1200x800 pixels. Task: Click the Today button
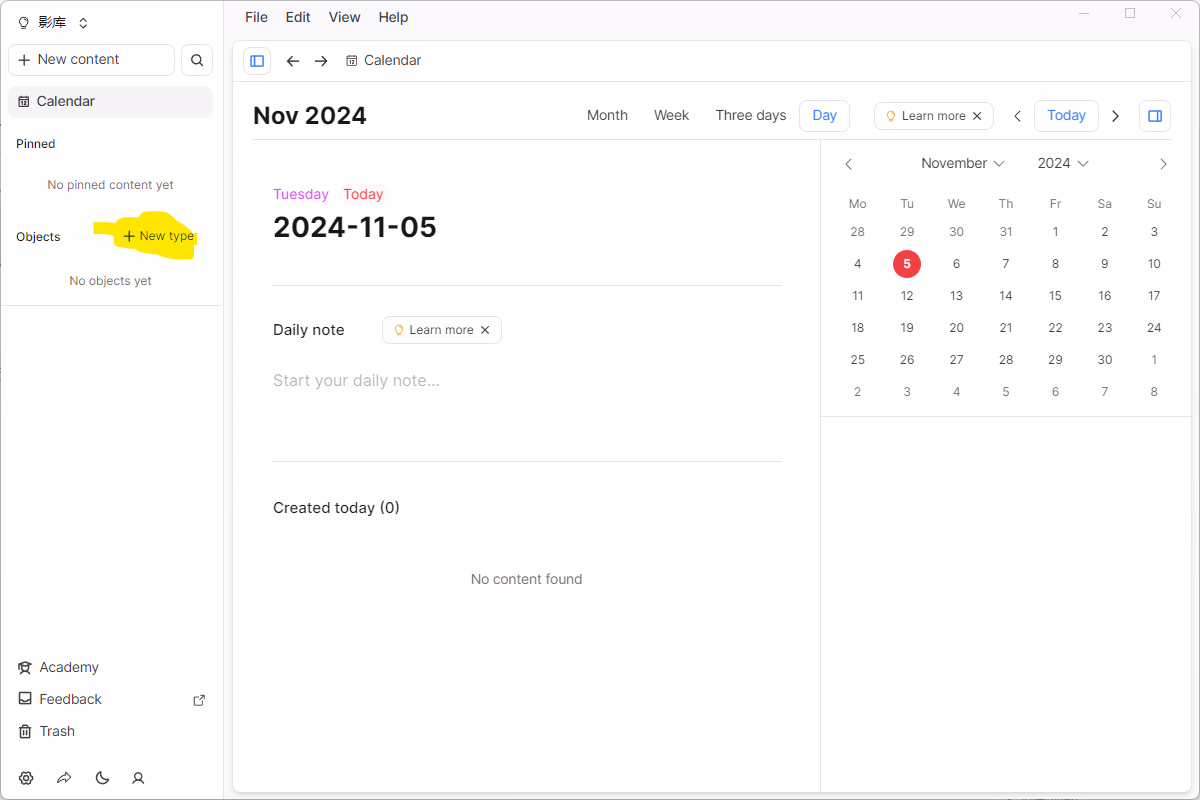[1066, 116]
